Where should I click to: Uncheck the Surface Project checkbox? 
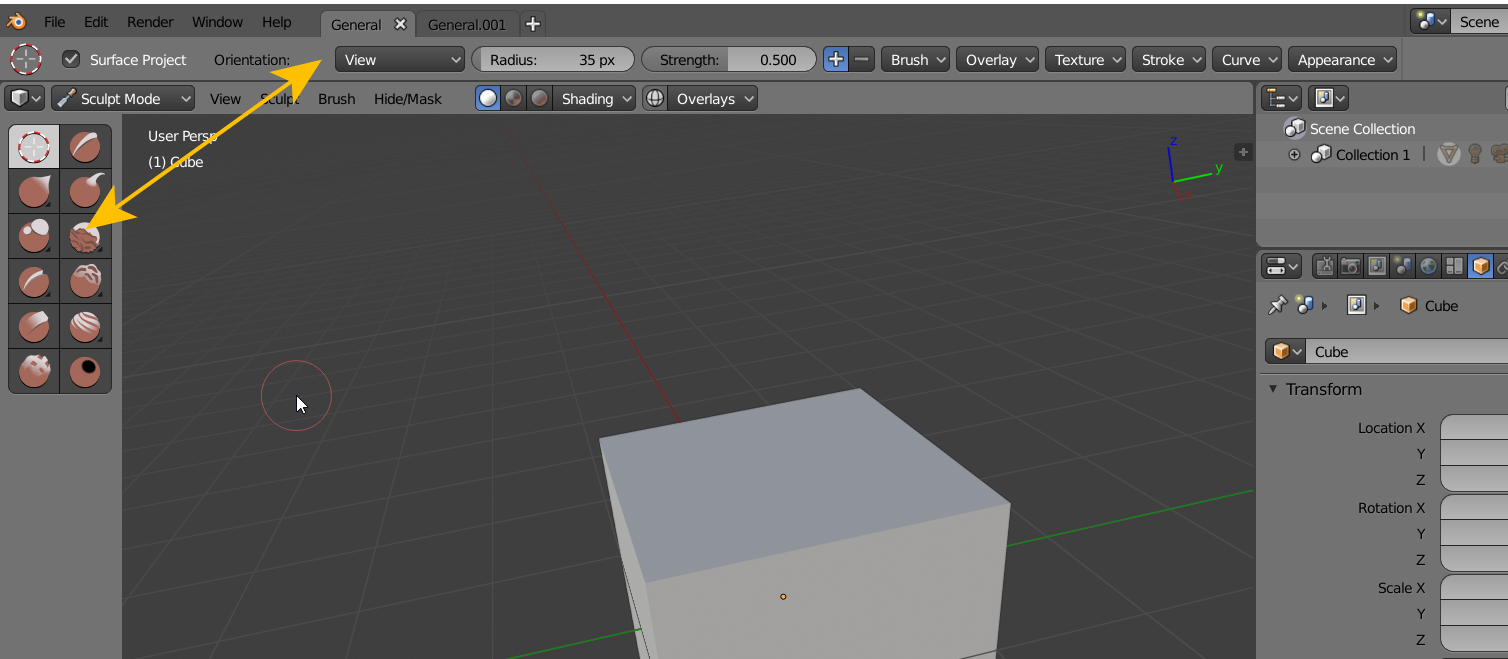coord(71,59)
